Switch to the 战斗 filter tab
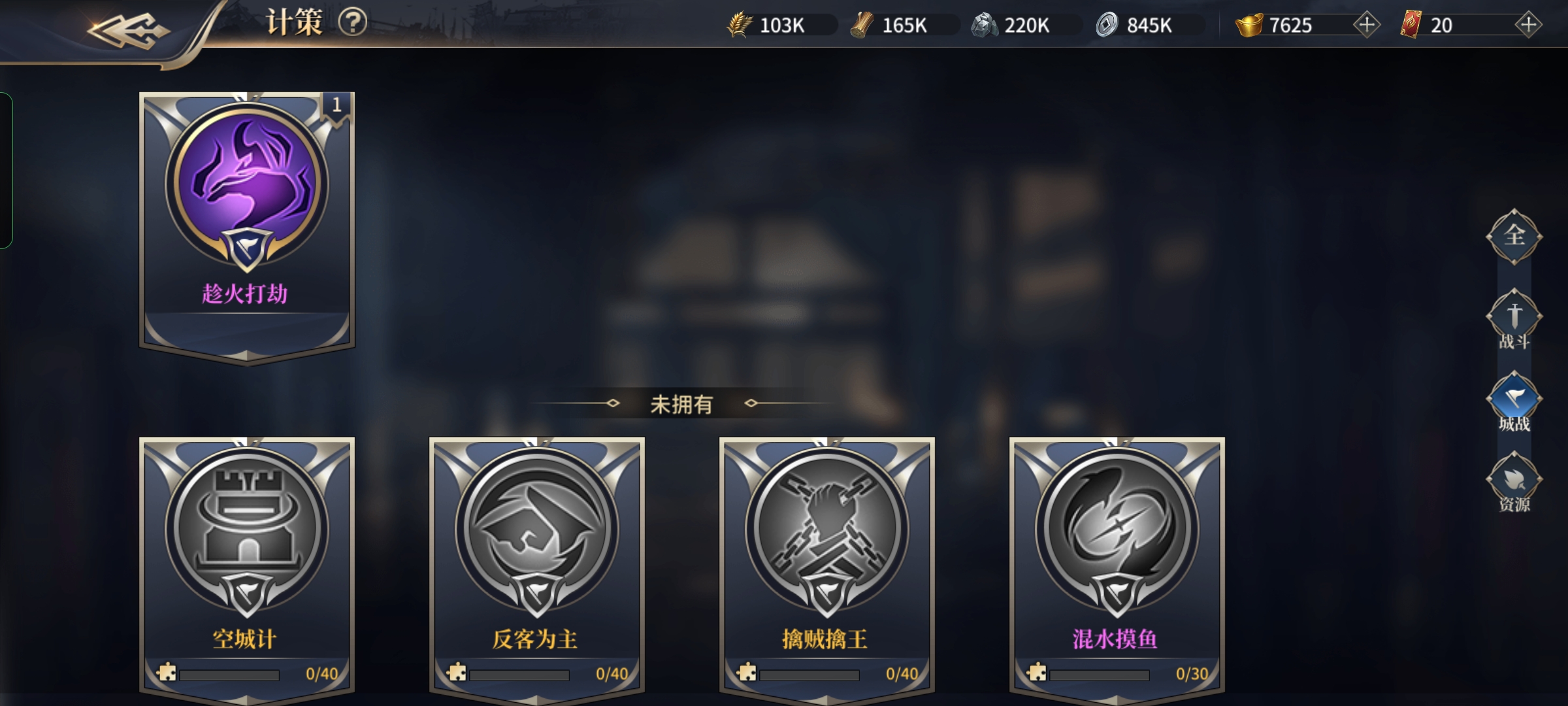 click(1514, 320)
